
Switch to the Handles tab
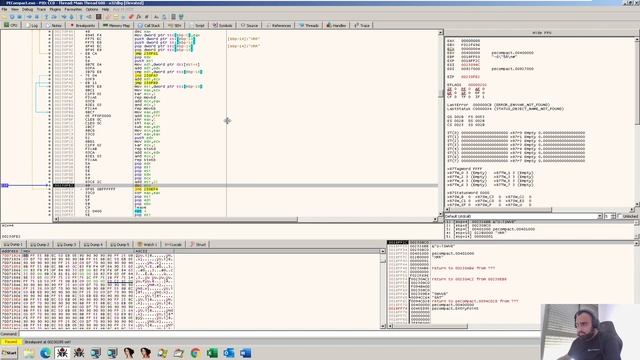tap(336, 25)
